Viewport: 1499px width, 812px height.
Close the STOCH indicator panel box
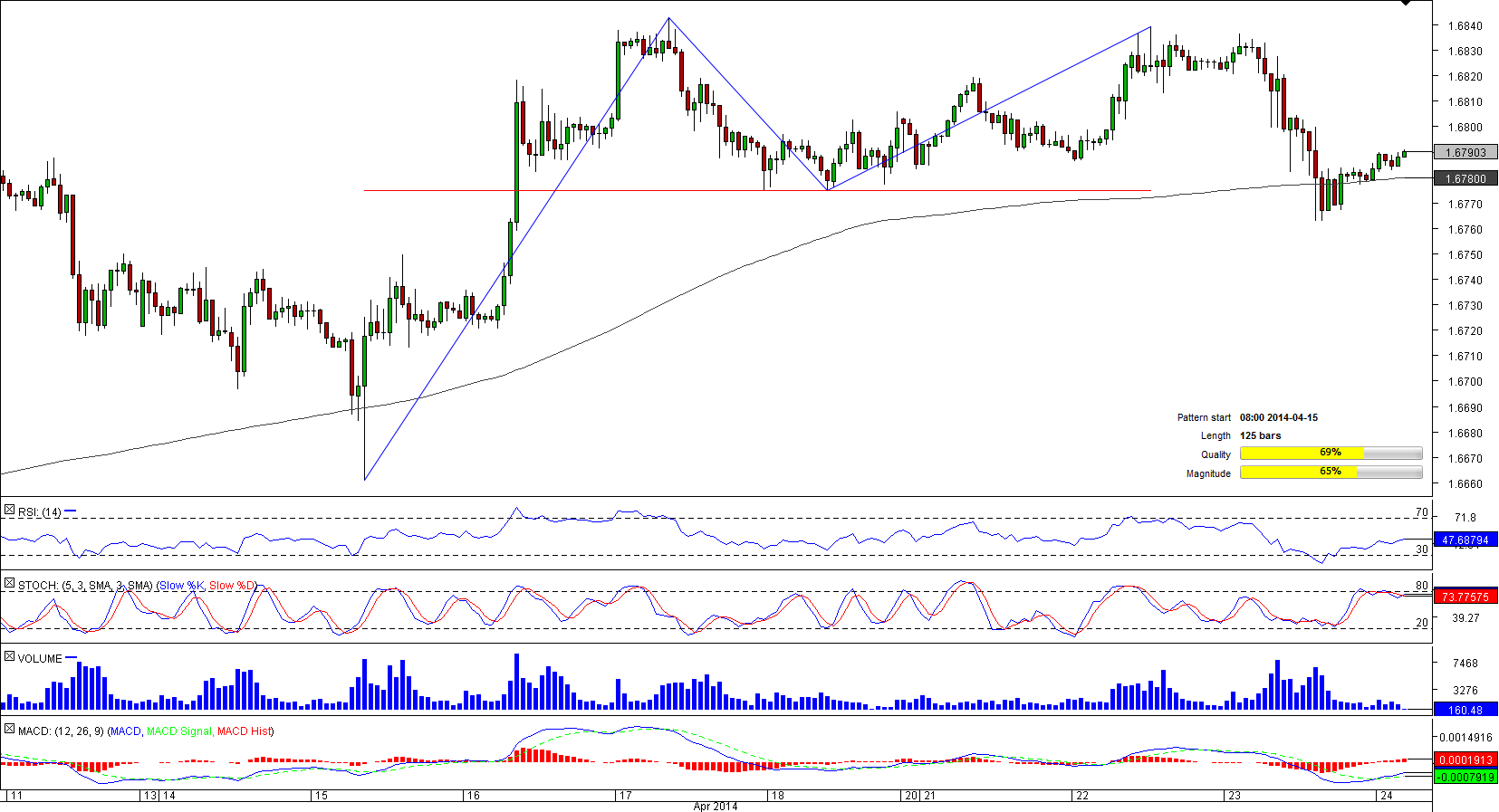pos(9,584)
